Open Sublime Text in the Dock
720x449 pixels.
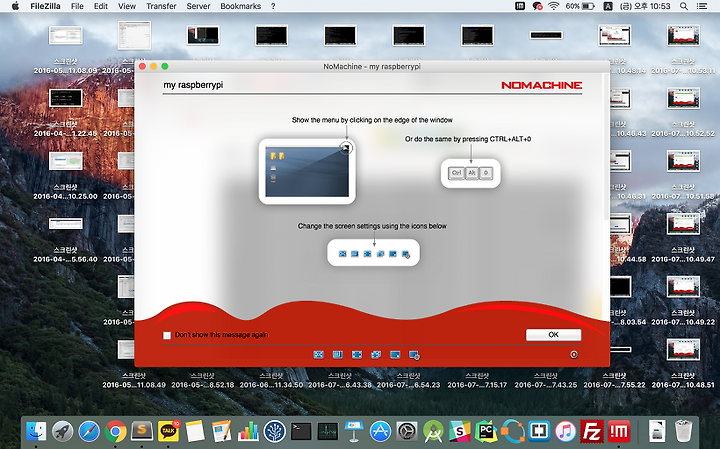142,432
